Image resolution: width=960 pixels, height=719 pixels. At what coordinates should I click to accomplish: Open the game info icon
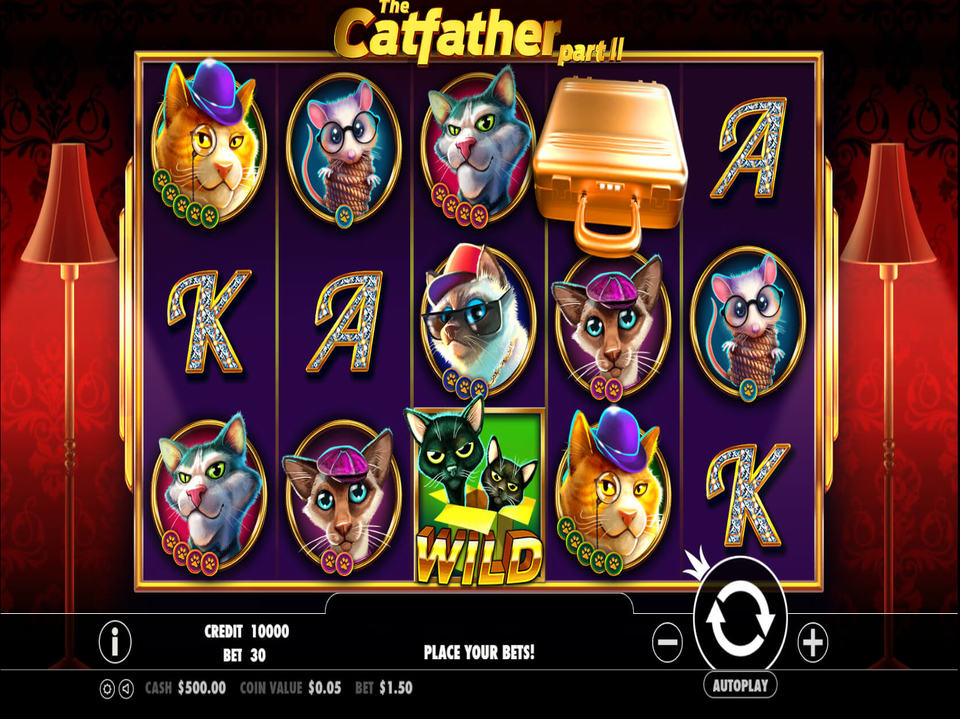[115, 641]
